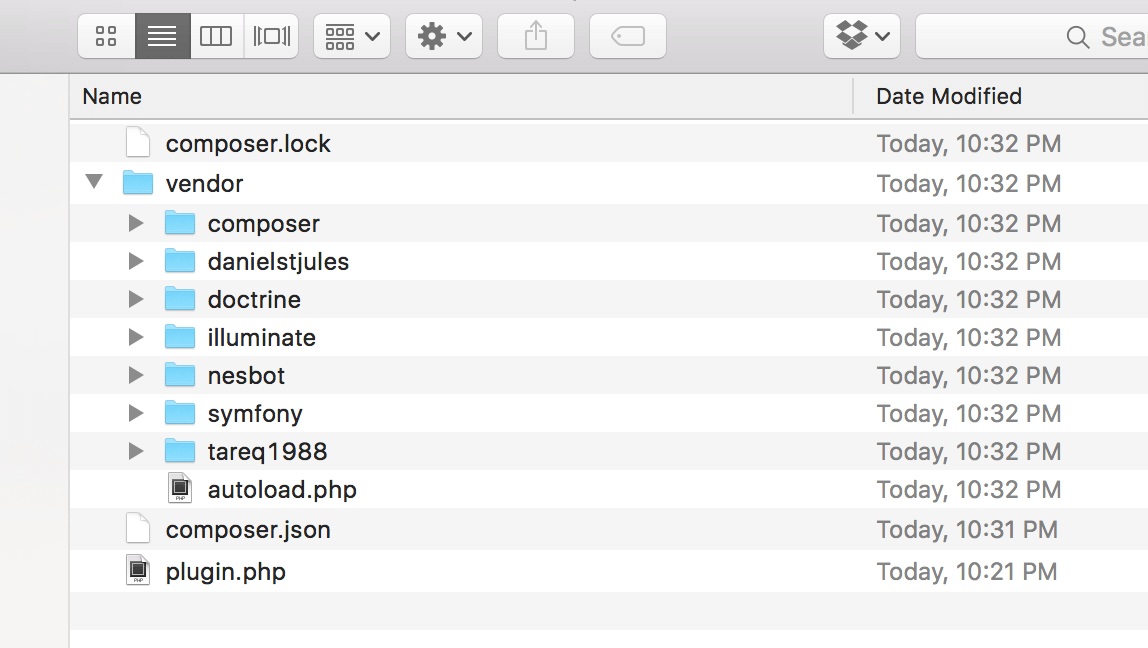Open the Dropbox toolbar menu

862,36
